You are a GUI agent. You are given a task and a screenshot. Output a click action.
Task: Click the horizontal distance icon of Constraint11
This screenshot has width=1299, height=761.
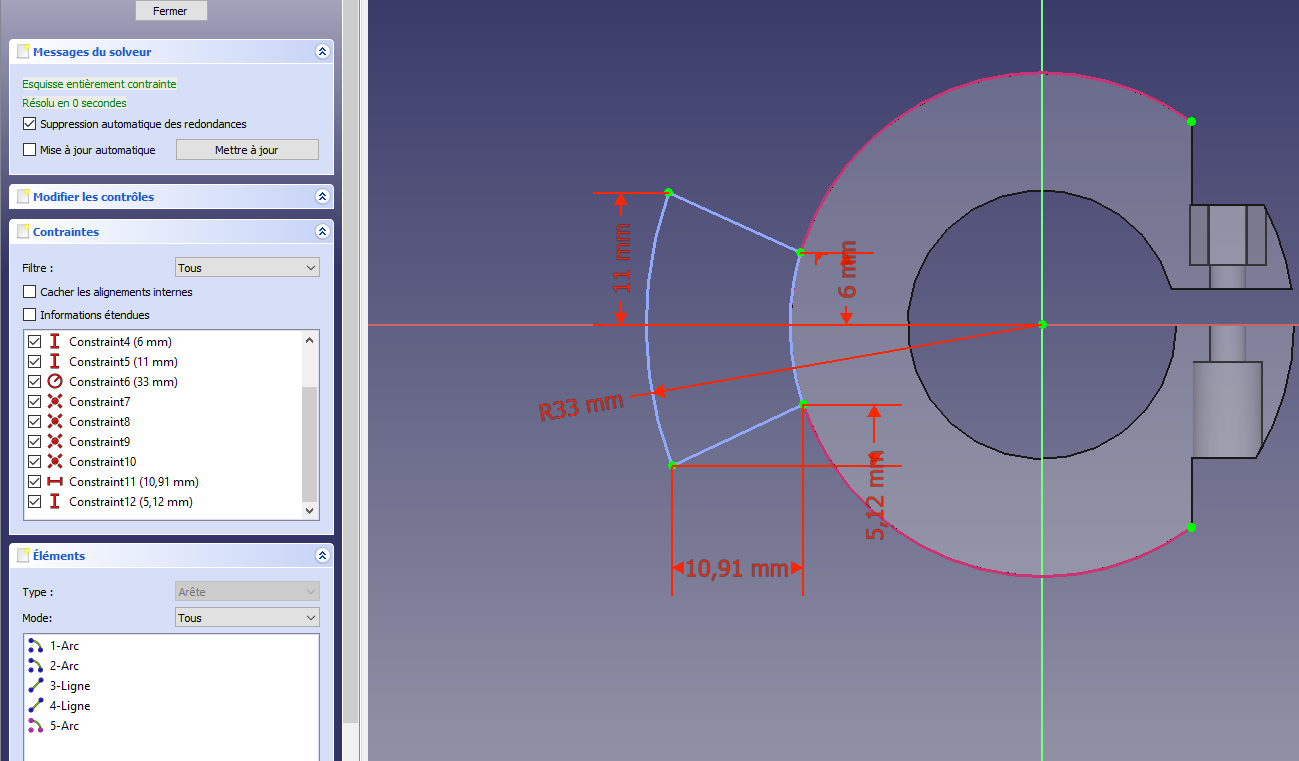pyautogui.click(x=55, y=482)
